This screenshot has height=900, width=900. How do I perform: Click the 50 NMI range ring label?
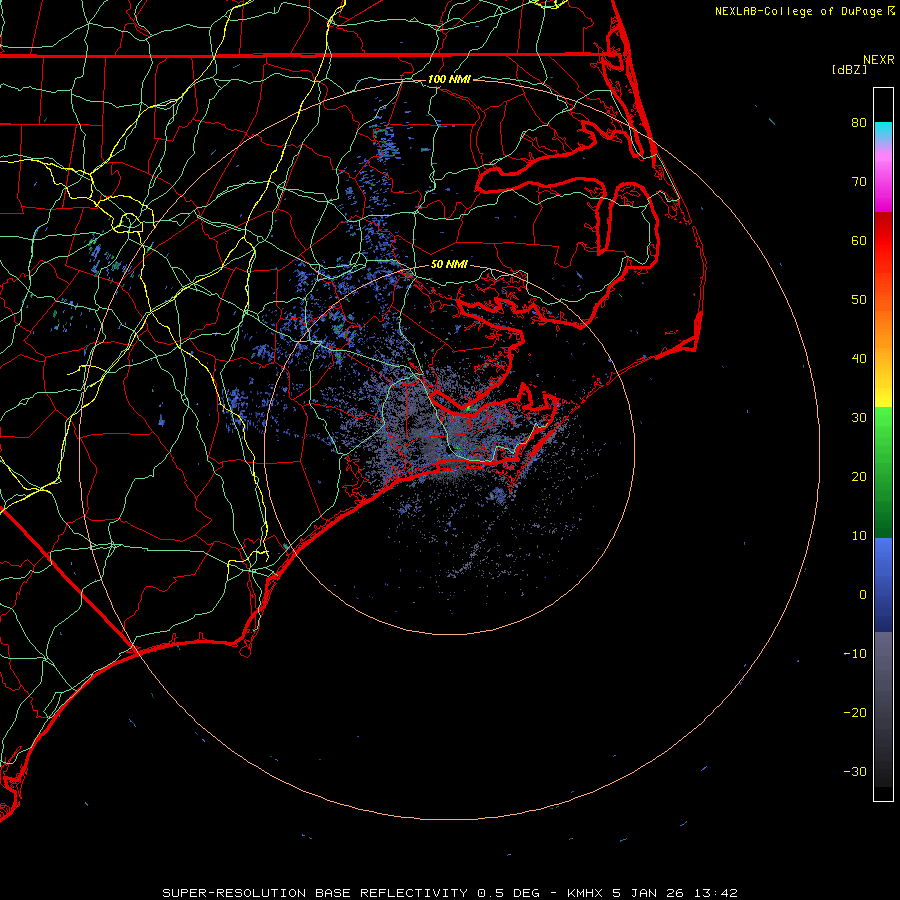tap(449, 265)
